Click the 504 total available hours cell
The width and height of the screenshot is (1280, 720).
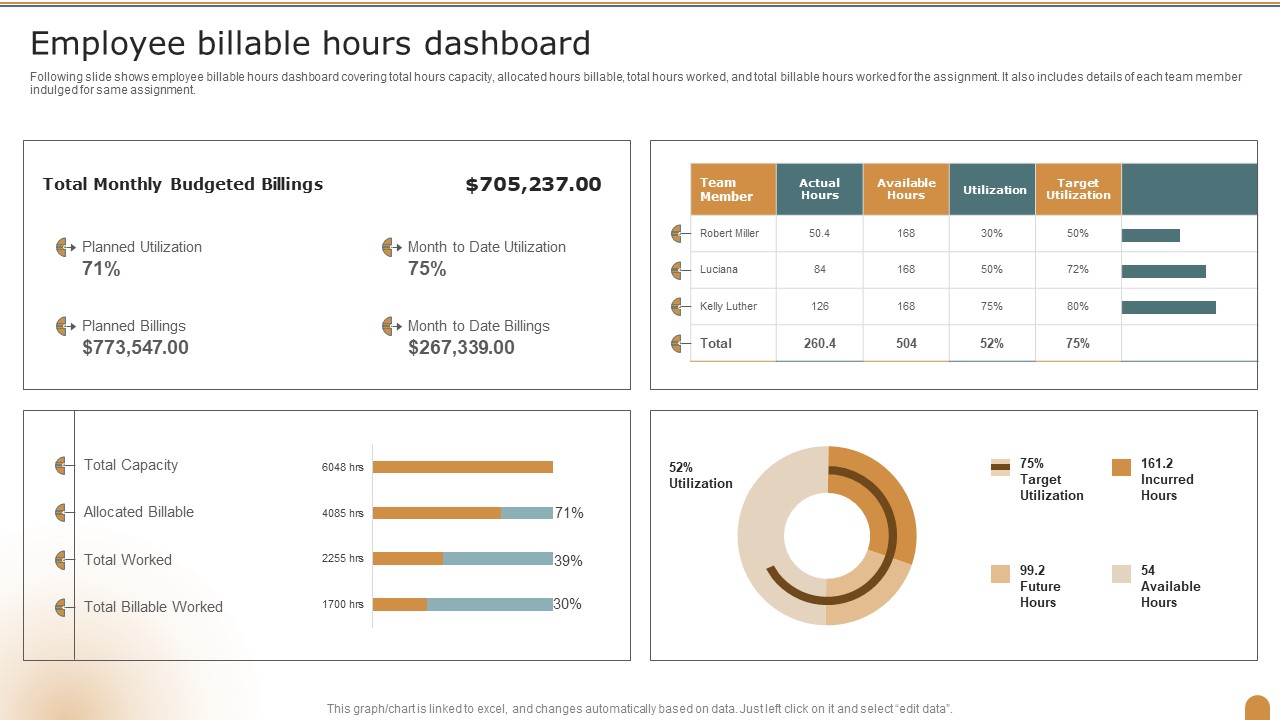coord(906,343)
